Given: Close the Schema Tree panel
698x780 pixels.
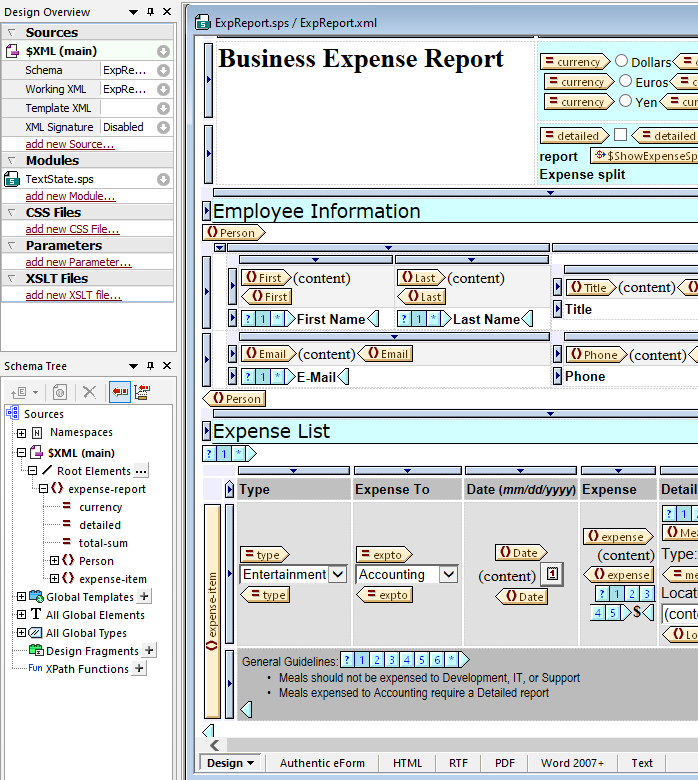Looking at the screenshot, I should click(x=165, y=366).
